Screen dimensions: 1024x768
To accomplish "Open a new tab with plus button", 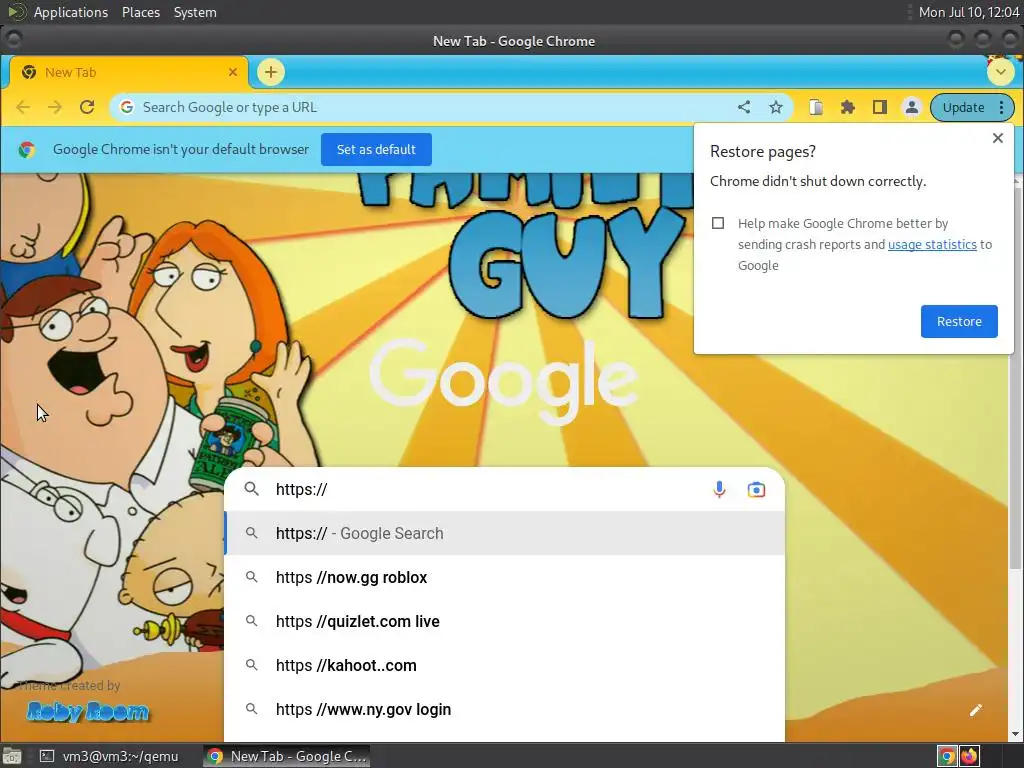I will [271, 72].
